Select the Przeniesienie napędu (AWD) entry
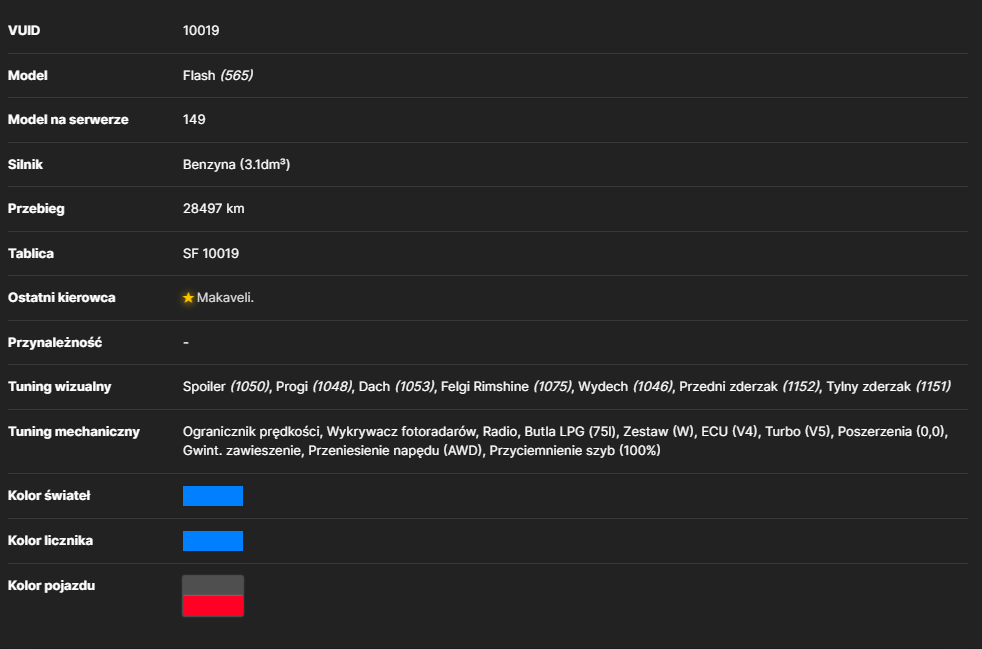The image size is (982, 649). pos(395,450)
